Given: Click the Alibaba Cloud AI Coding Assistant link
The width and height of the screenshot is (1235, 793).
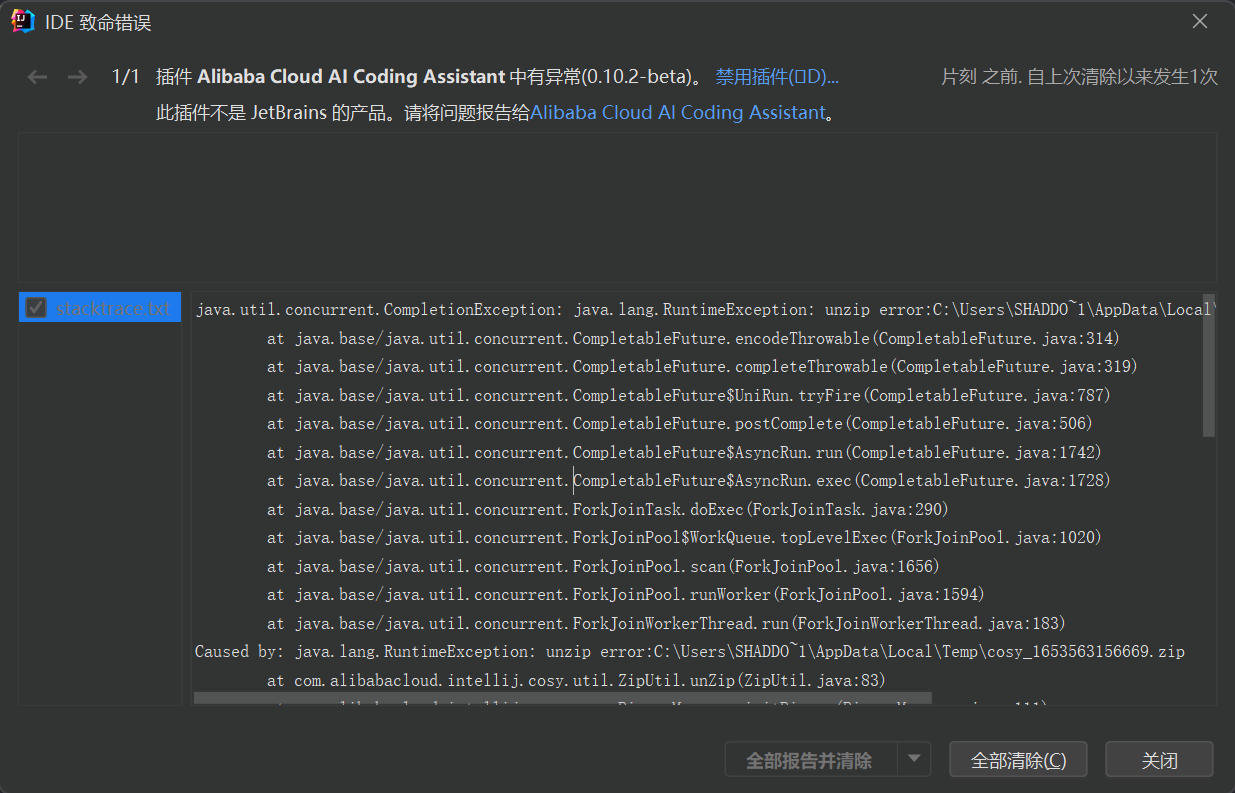Looking at the screenshot, I should [x=680, y=112].
